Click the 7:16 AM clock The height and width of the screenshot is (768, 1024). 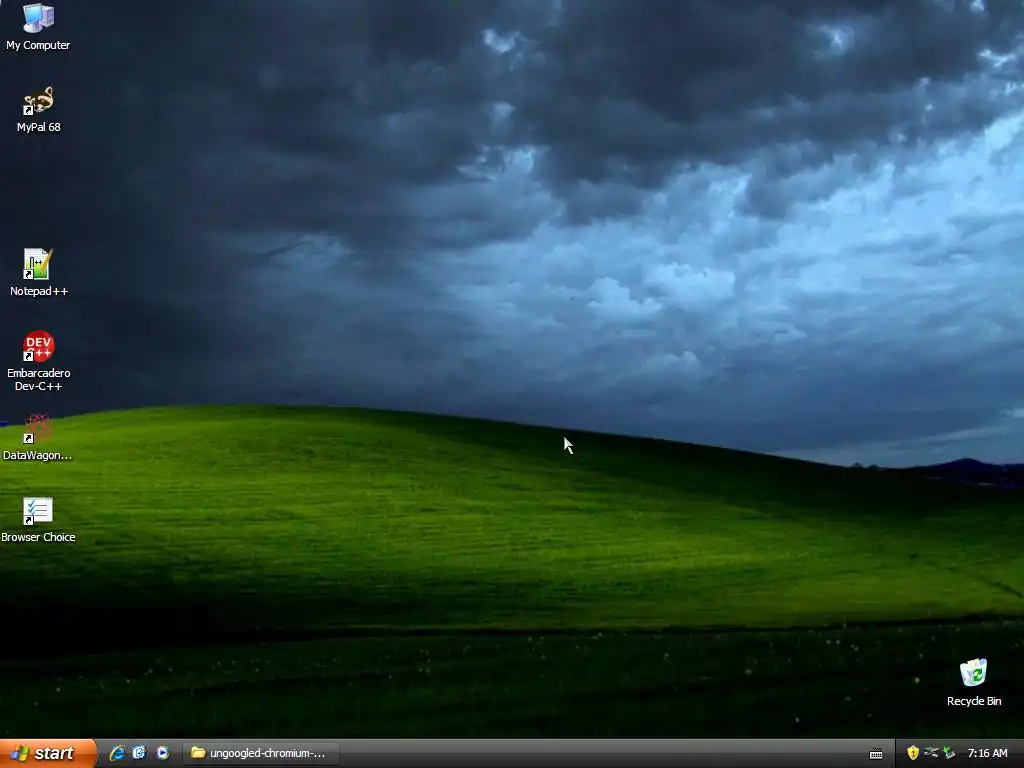click(987, 753)
